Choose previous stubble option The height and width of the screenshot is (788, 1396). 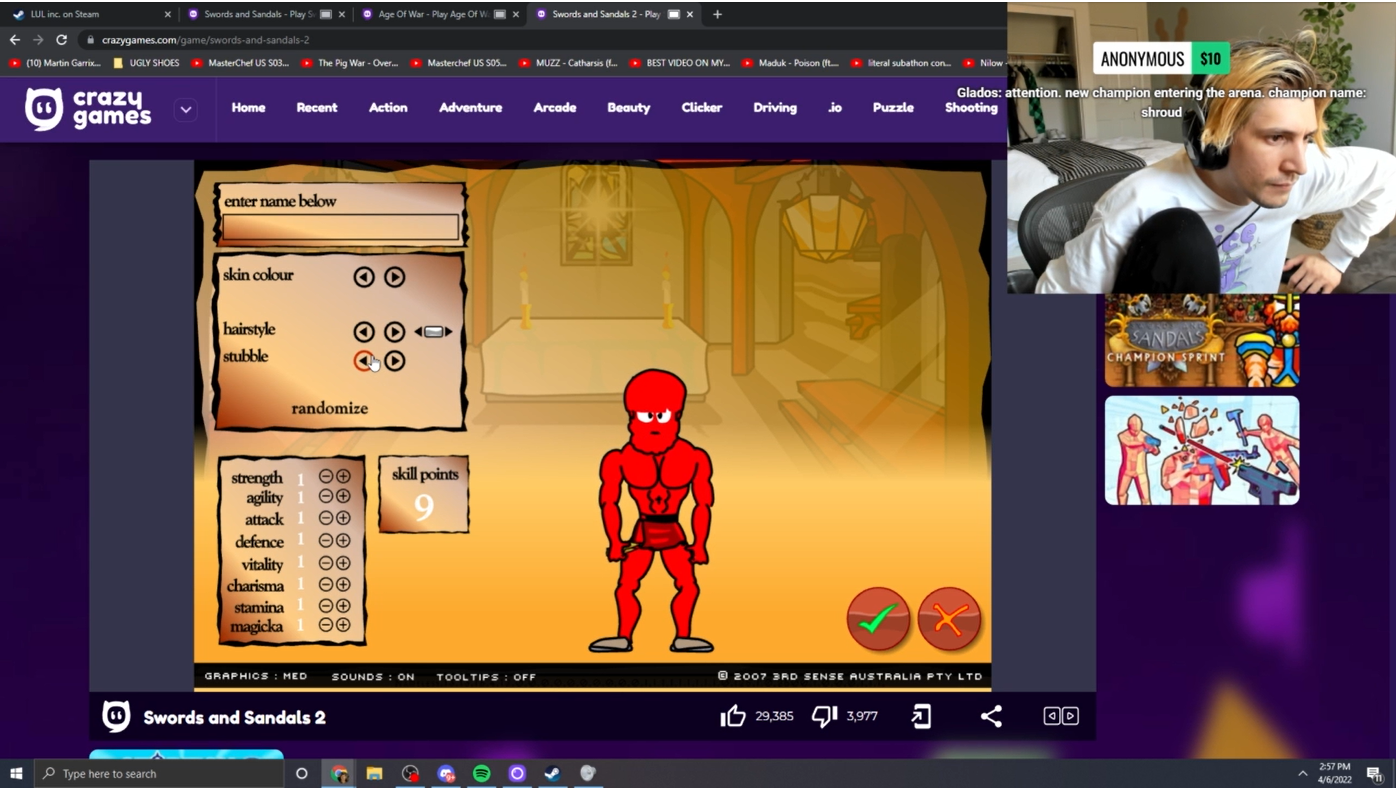click(x=364, y=361)
